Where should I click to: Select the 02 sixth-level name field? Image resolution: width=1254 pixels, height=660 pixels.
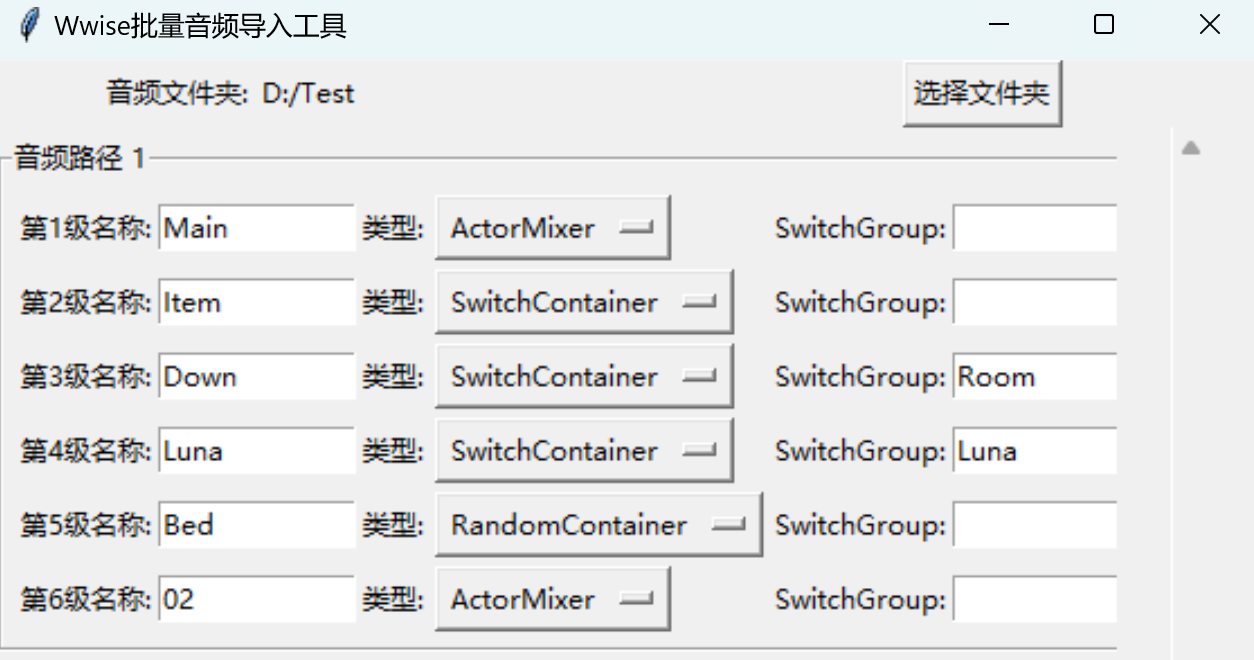pos(255,598)
